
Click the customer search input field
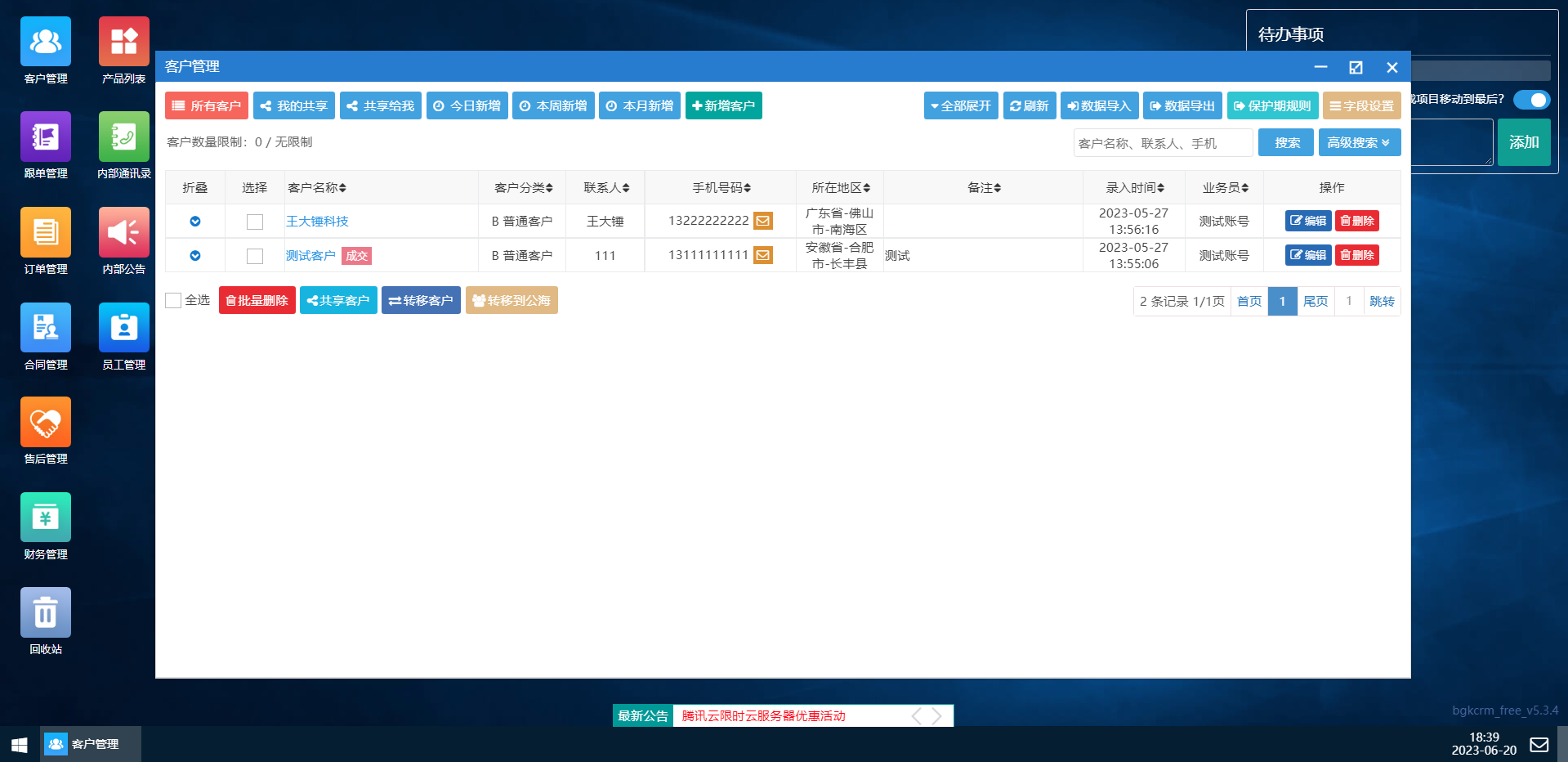click(1164, 142)
